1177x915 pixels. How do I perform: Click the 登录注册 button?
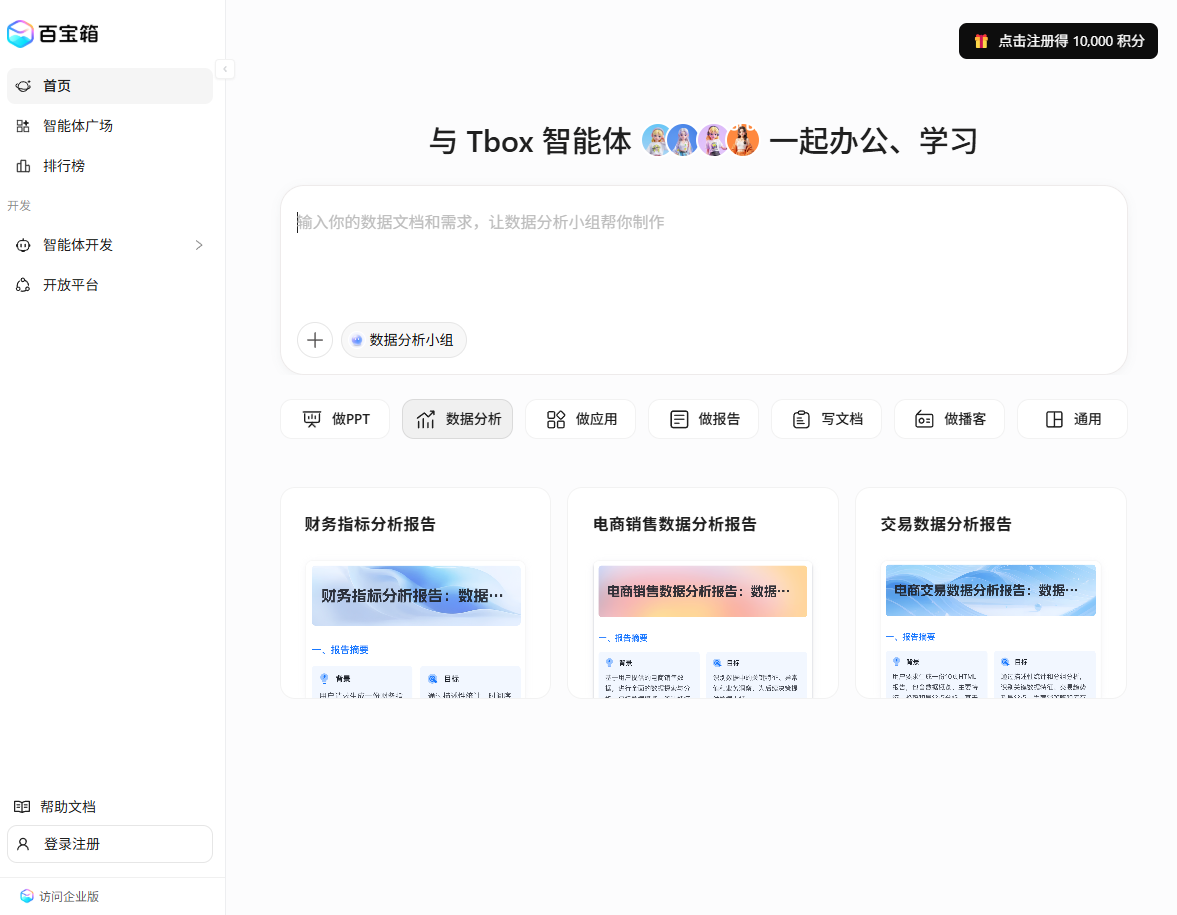110,844
